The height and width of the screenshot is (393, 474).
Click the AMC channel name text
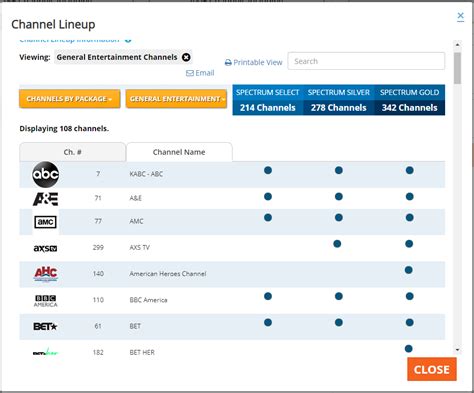(136, 221)
